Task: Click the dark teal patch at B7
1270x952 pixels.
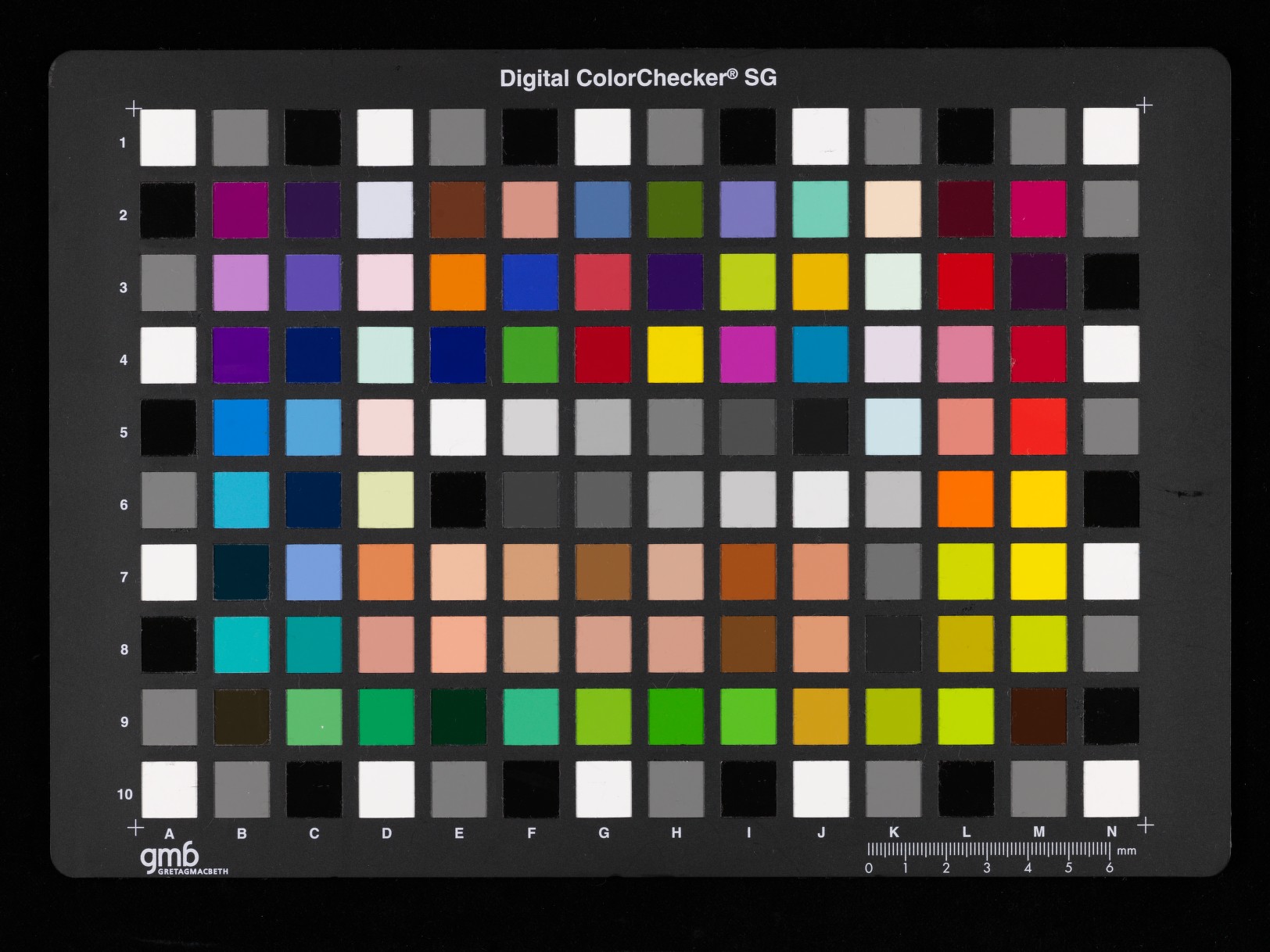Action: [241, 572]
